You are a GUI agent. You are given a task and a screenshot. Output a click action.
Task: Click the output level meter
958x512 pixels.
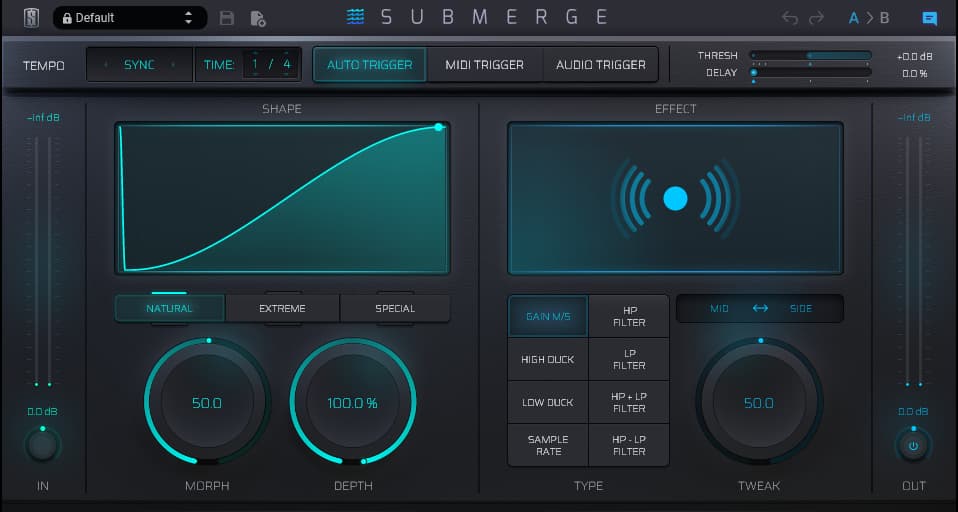click(x=914, y=261)
